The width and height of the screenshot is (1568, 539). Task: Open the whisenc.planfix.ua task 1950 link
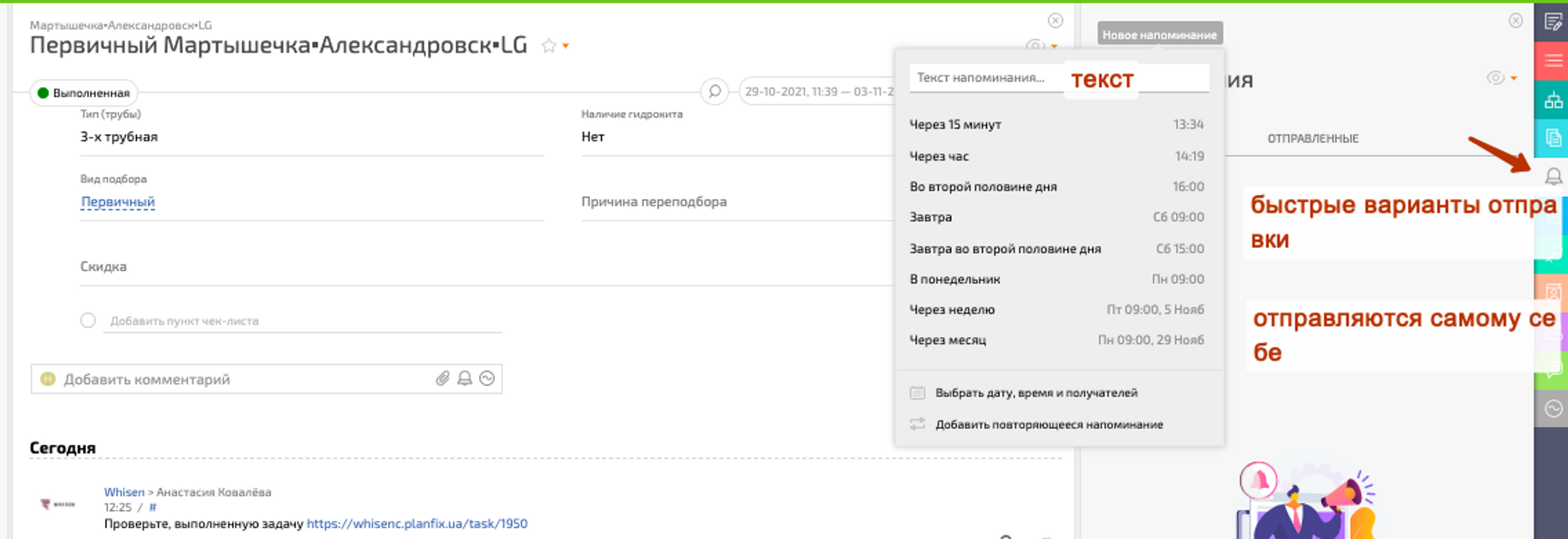click(416, 523)
